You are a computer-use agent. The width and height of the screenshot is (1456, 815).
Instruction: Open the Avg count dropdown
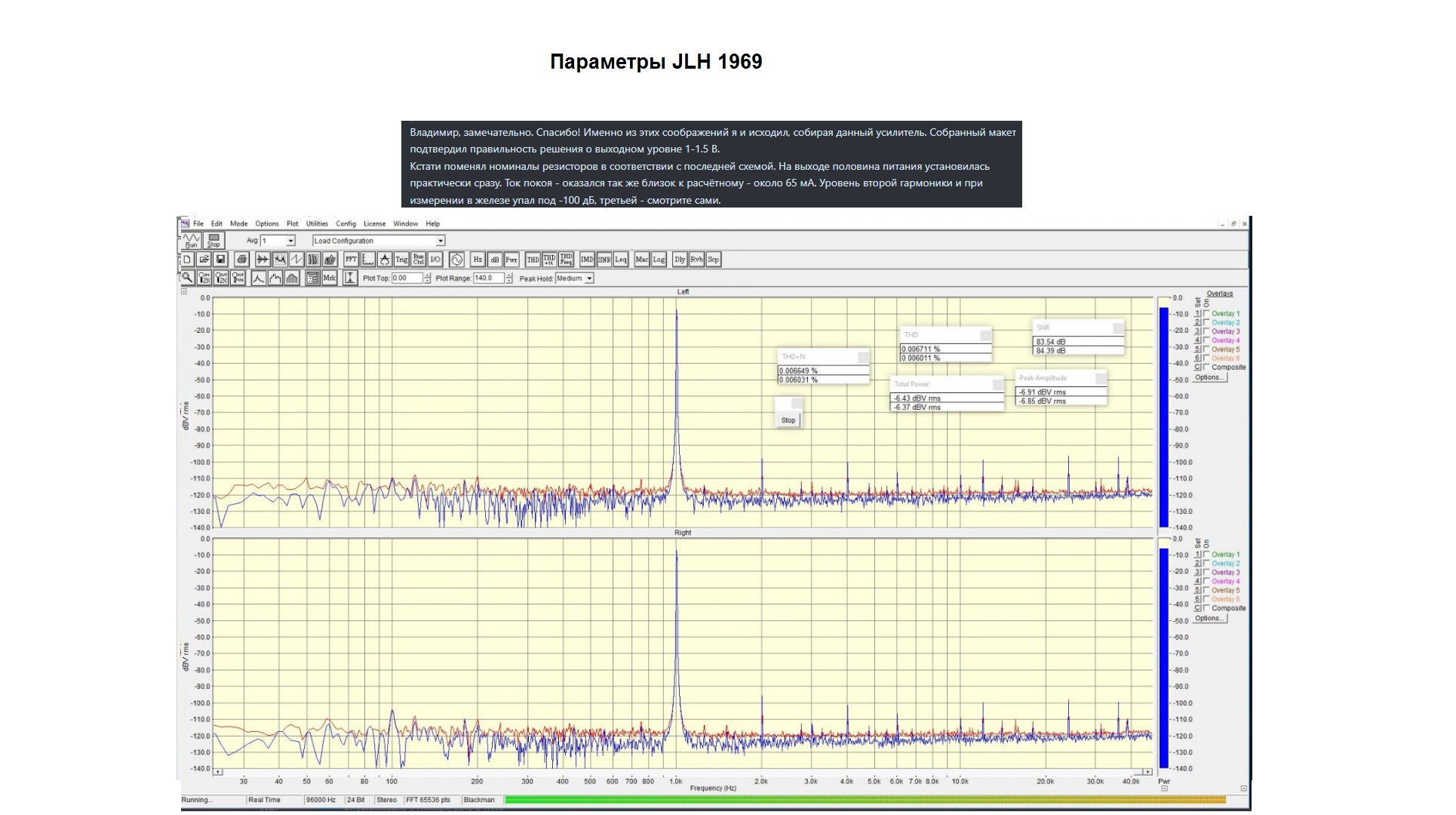point(290,241)
